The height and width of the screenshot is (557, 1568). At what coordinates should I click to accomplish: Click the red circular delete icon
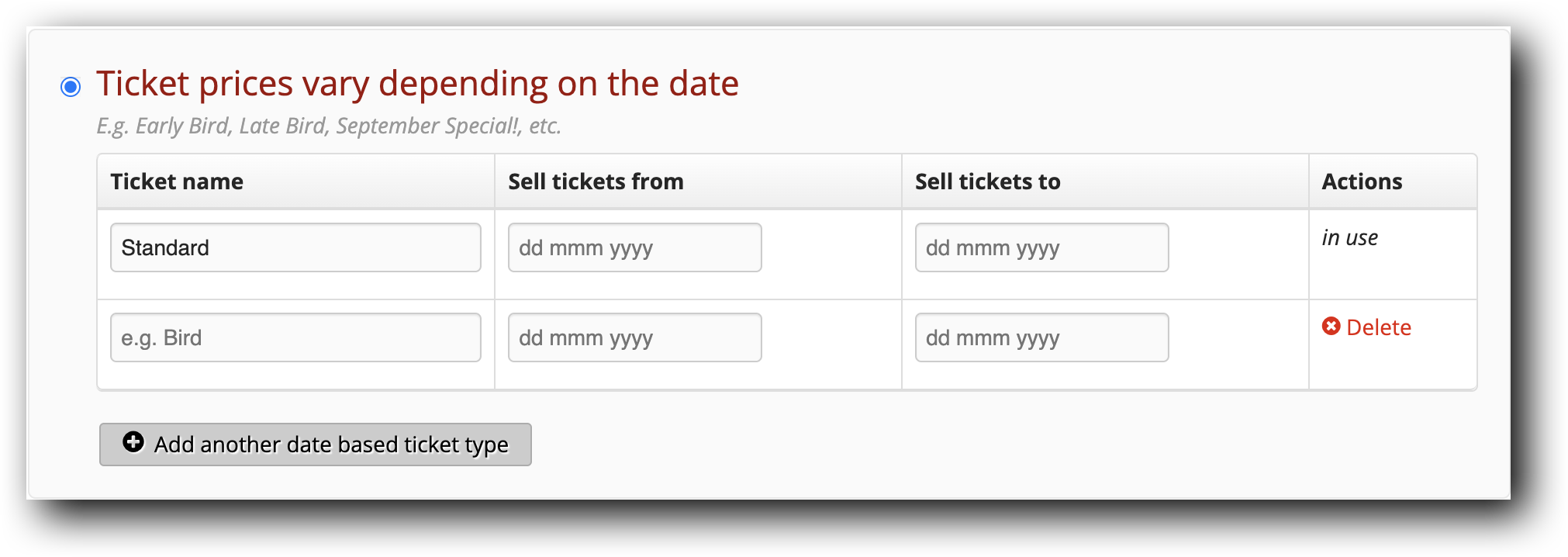point(1331,327)
